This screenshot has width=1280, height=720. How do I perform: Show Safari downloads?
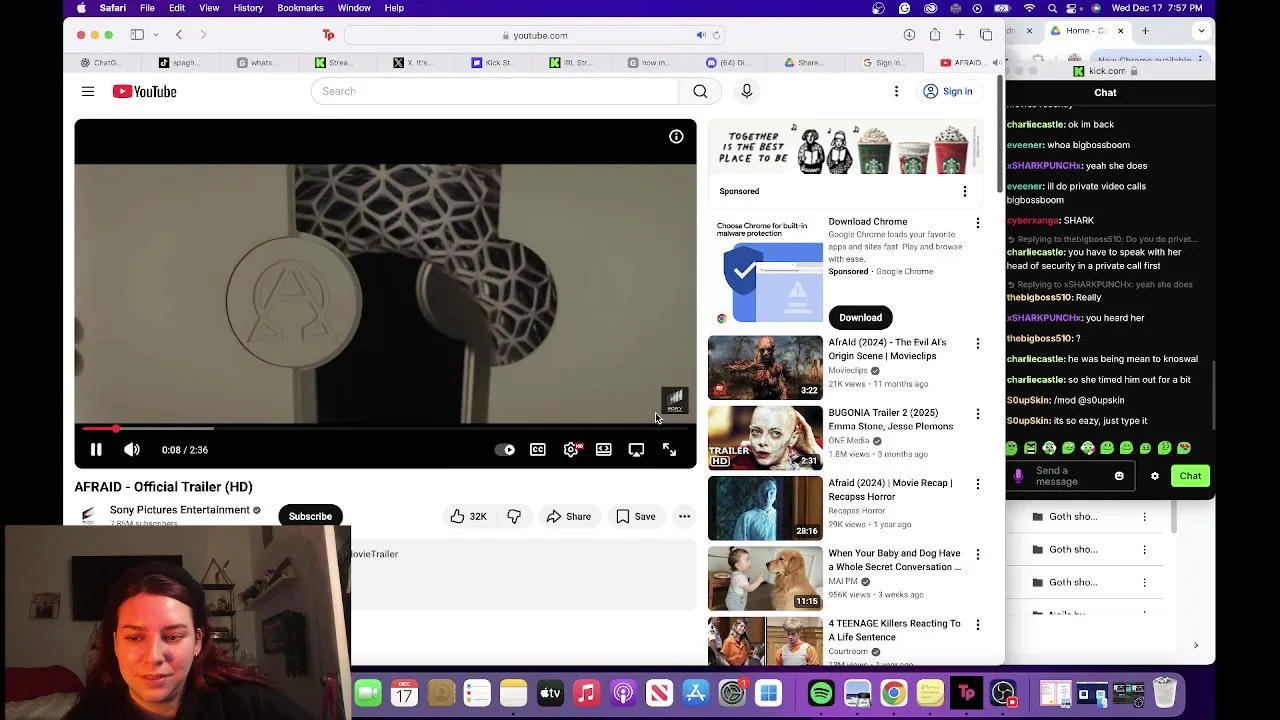[x=909, y=35]
